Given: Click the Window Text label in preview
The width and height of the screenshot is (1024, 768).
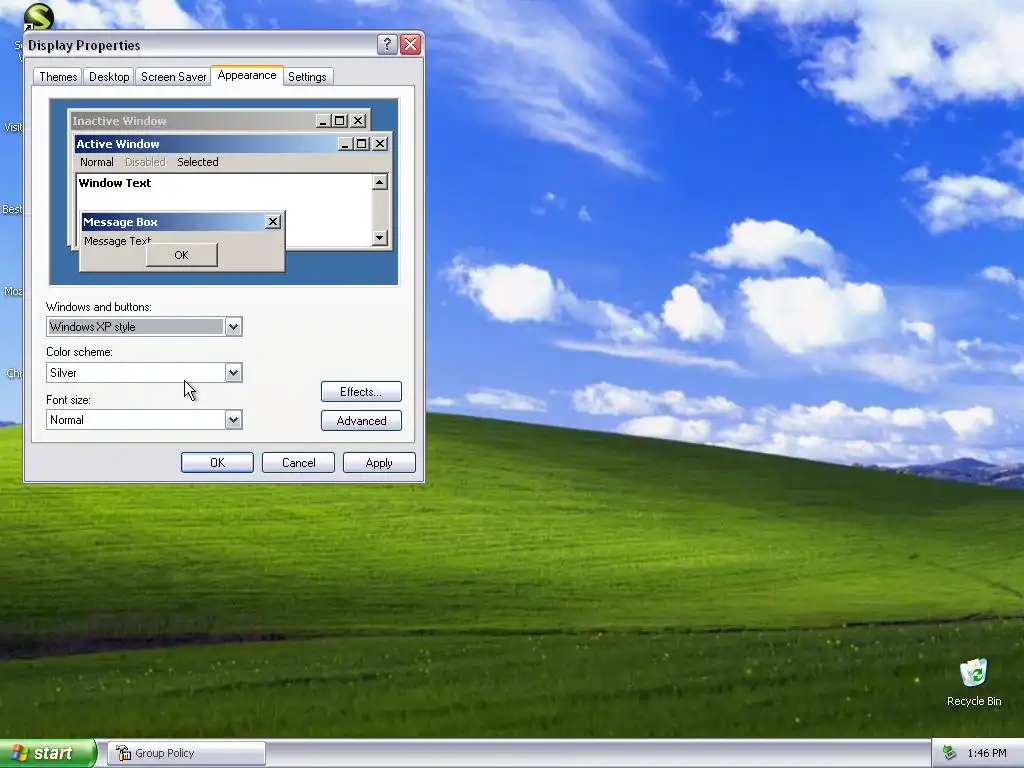Looking at the screenshot, I should [x=115, y=183].
